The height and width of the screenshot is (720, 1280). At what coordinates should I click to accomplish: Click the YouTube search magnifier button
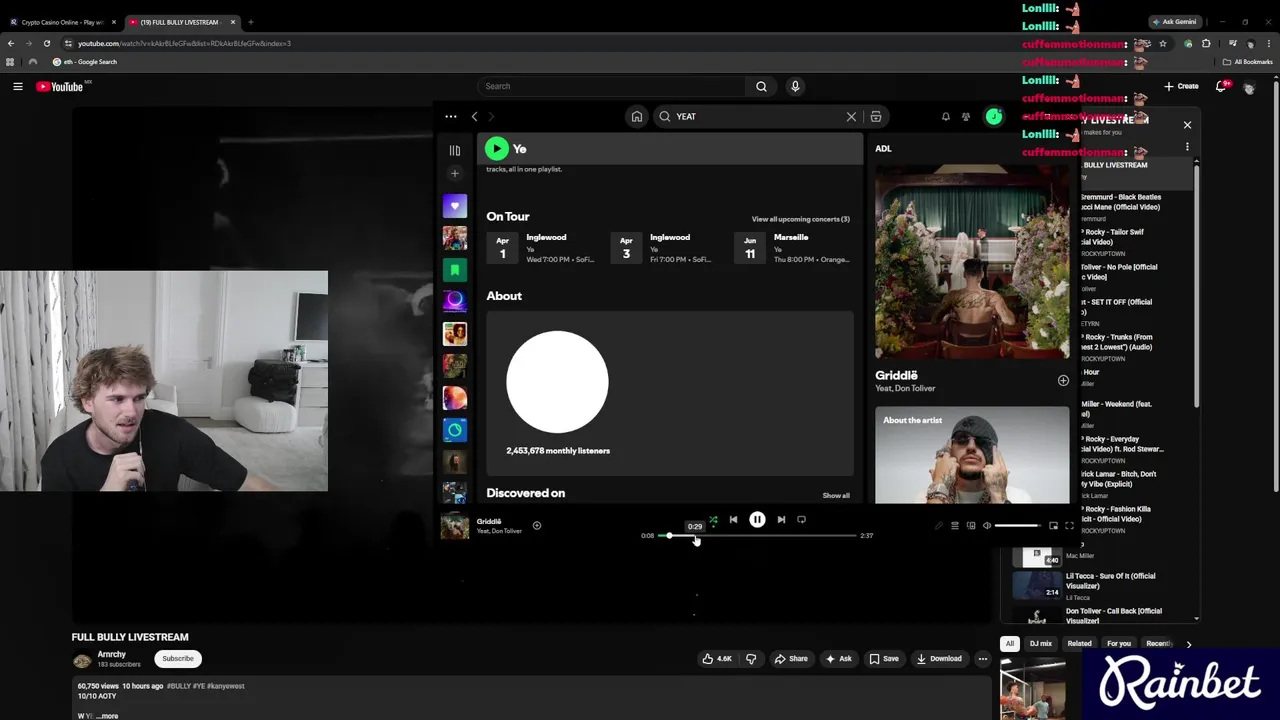pos(761,86)
